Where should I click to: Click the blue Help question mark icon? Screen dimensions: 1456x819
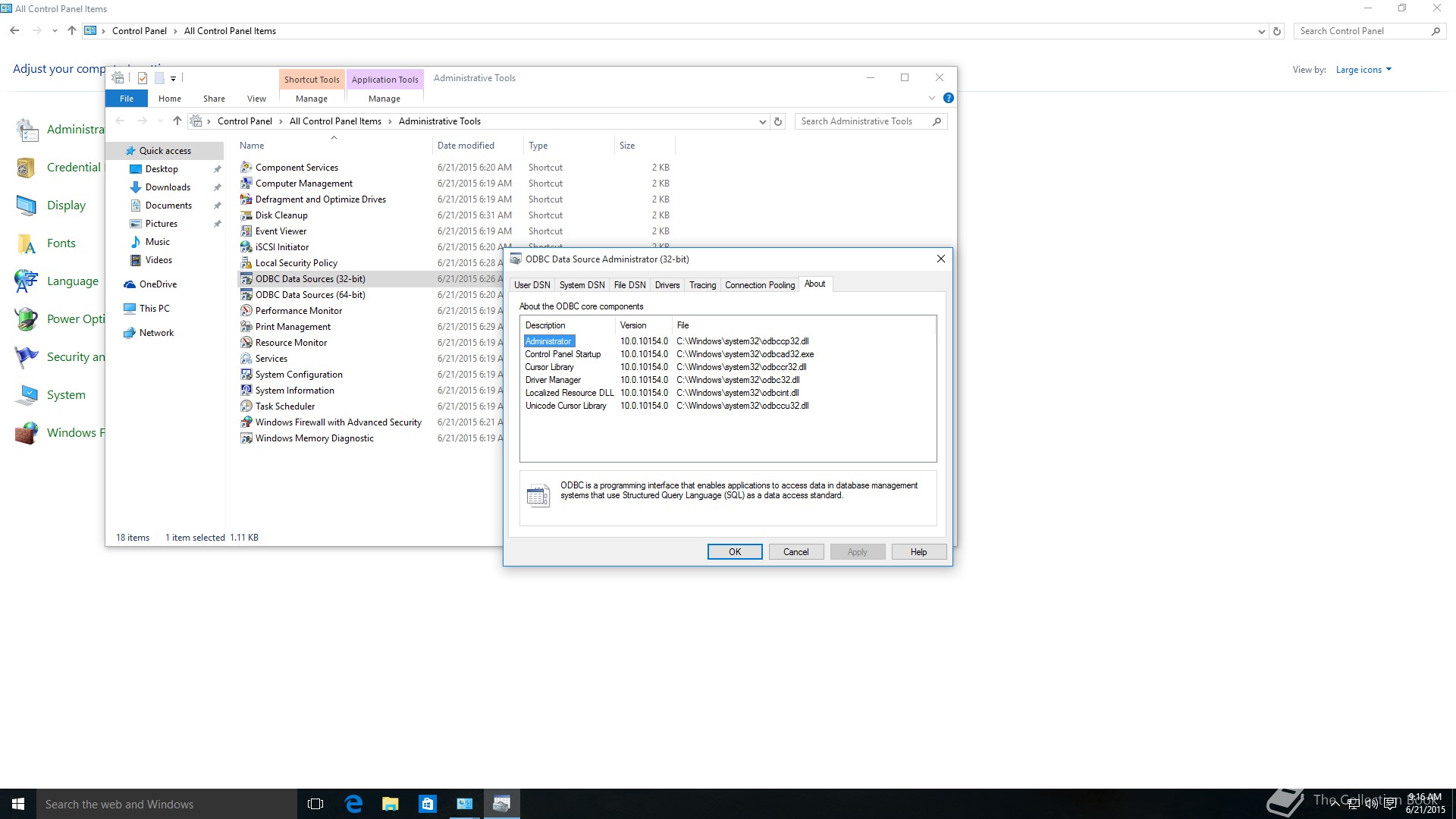(x=948, y=98)
